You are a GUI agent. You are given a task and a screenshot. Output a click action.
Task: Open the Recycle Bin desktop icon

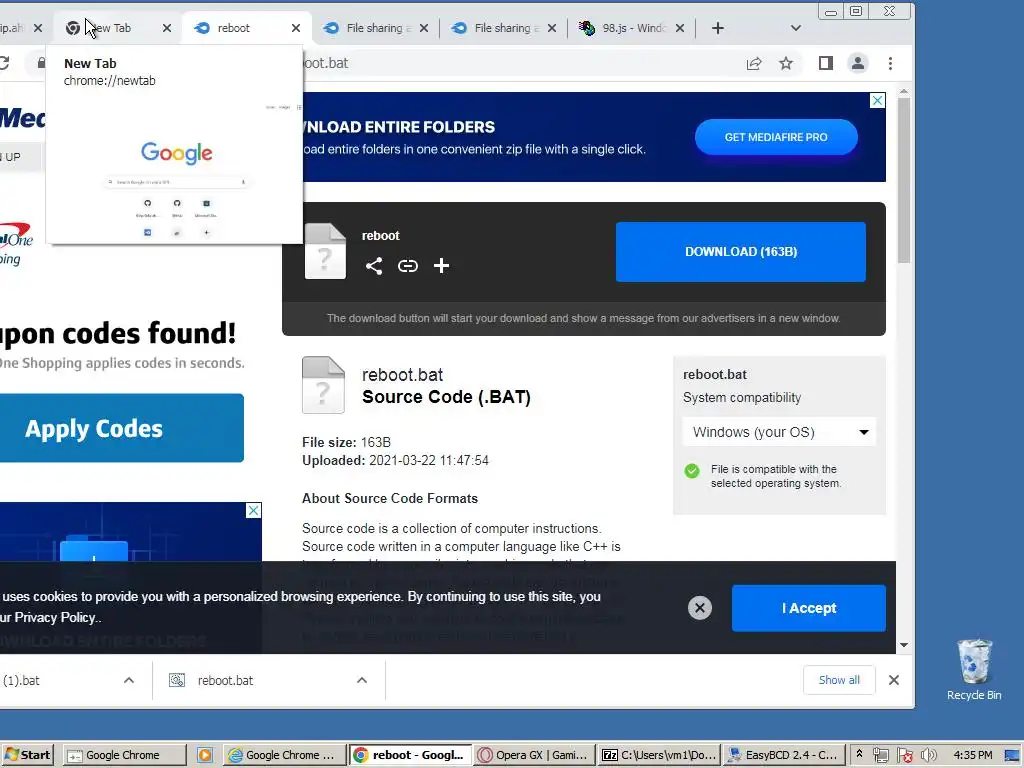click(974, 670)
